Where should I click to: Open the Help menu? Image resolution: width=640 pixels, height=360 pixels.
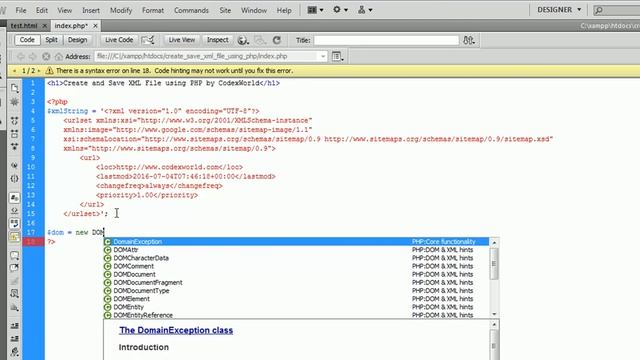[x=284, y=10]
